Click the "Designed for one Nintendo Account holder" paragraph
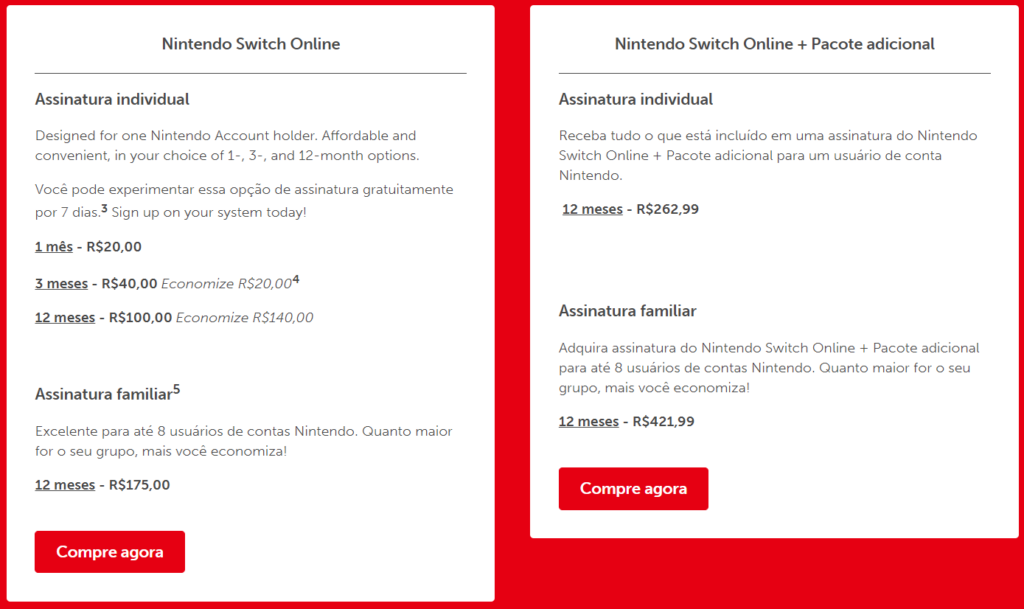 tap(225, 145)
